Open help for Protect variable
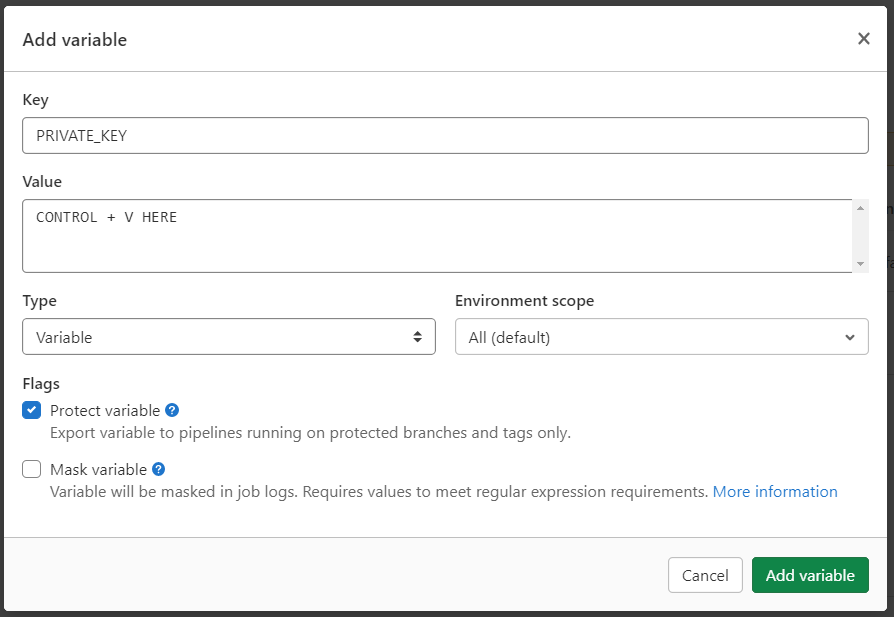 pos(172,410)
